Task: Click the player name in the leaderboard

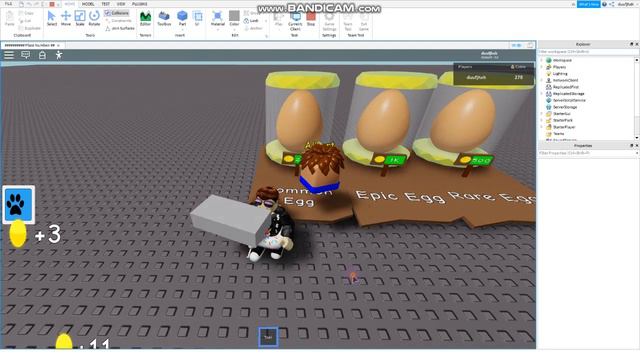Action: tap(476, 77)
